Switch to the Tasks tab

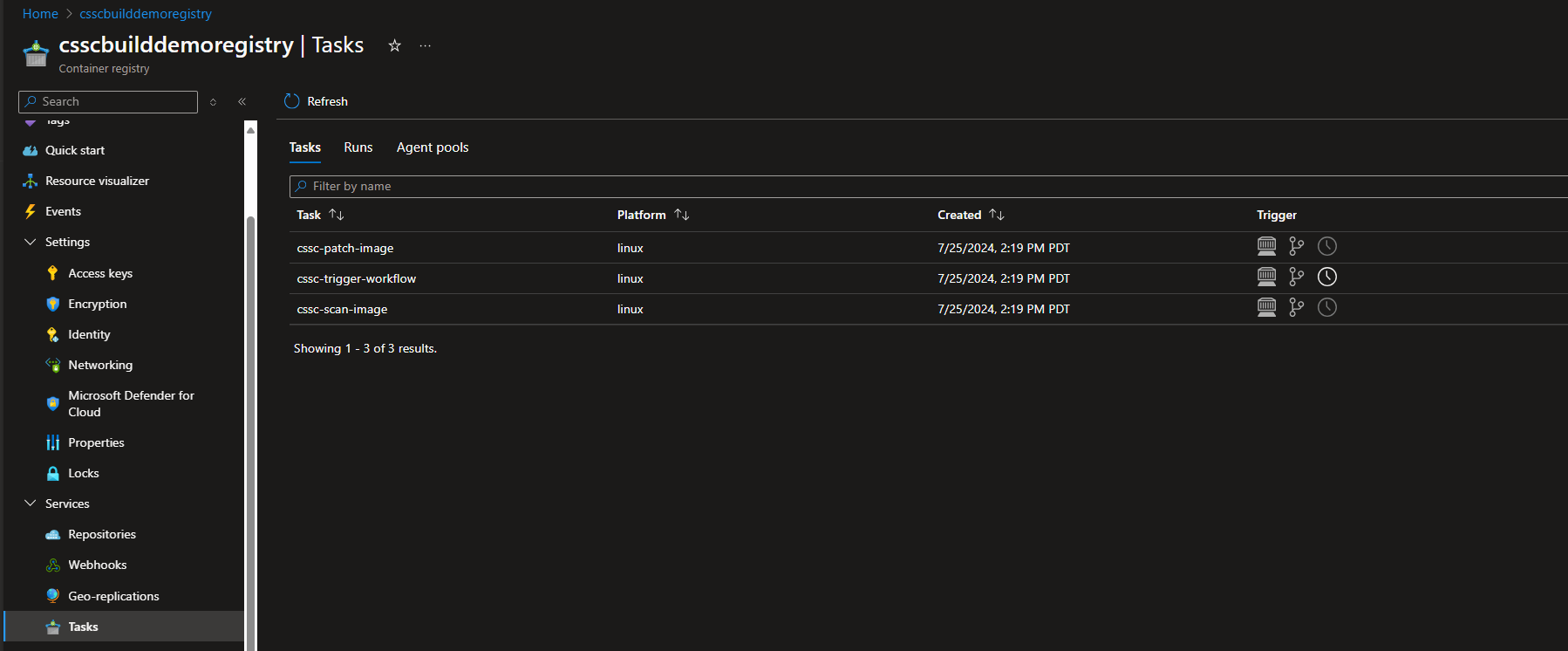(305, 147)
